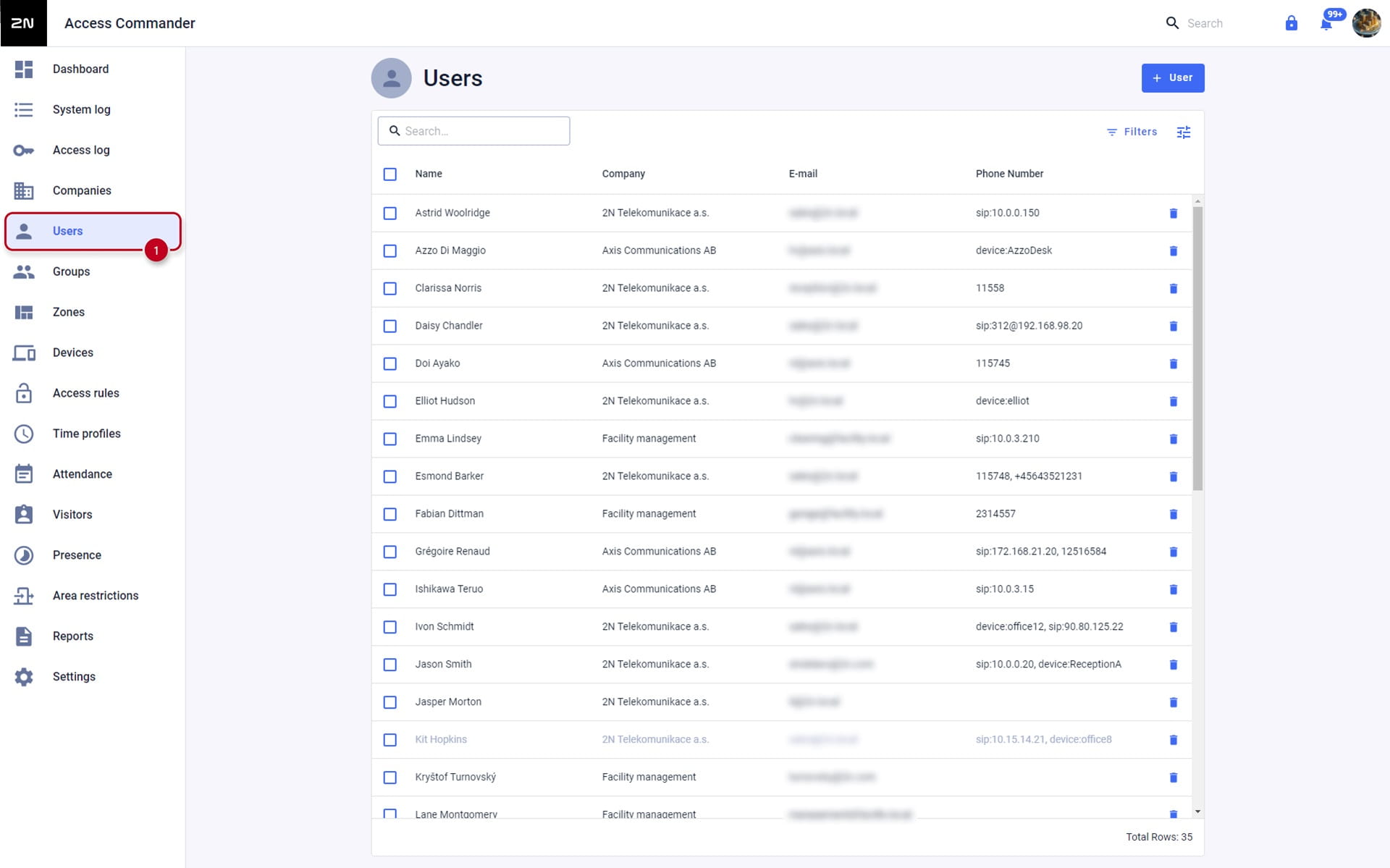Open the Users menu item
Screen dimensions: 1390x868
(x=93, y=231)
